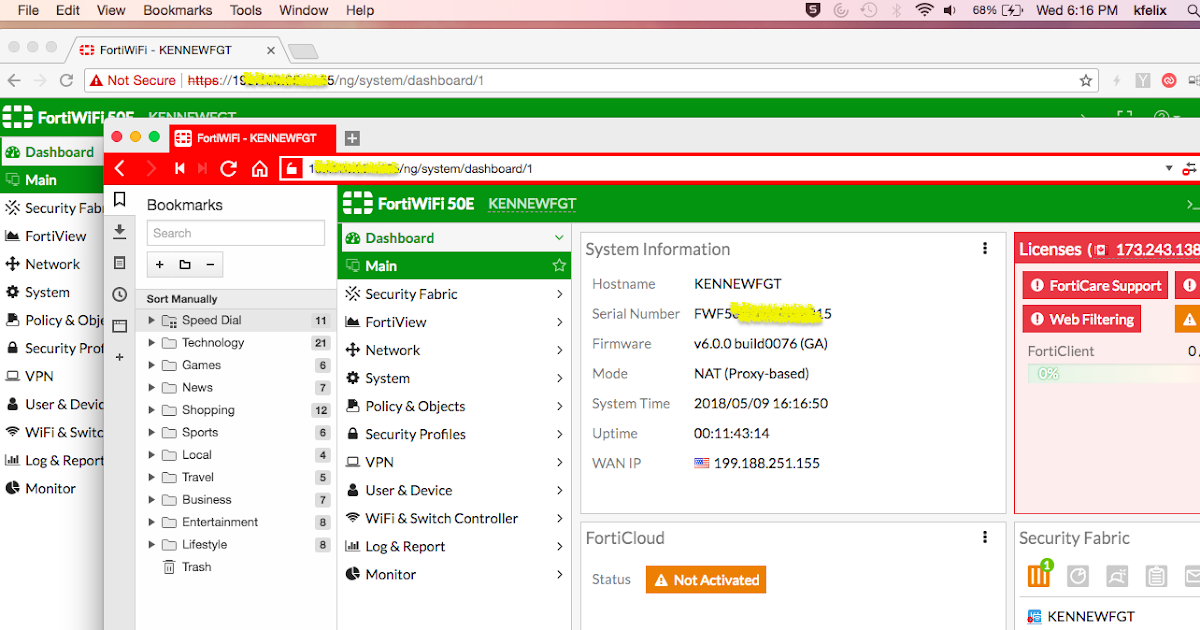
Task: Open the Tools menu in macOS menu bar
Action: (246, 10)
